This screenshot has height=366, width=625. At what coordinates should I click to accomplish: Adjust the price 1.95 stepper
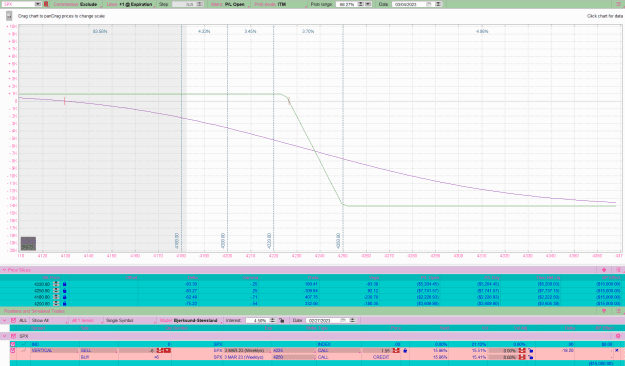396,350
